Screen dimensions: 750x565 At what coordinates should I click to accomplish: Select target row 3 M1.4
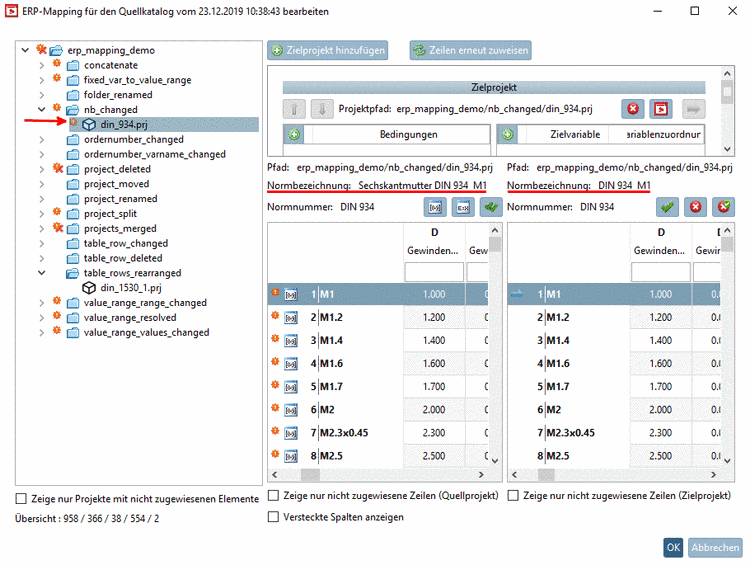click(614, 341)
